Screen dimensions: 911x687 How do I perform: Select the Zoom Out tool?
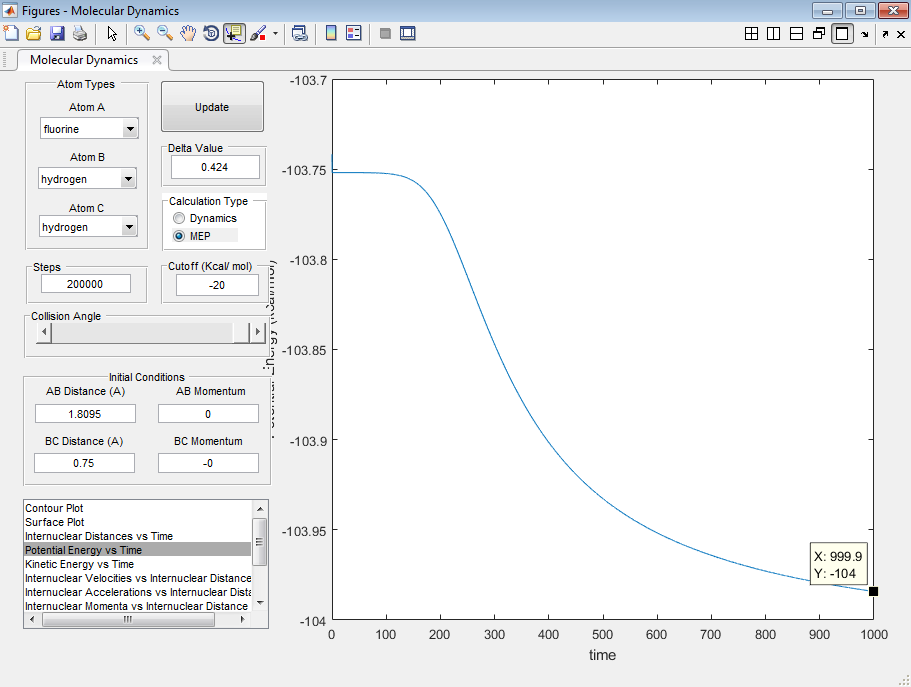[x=165, y=33]
